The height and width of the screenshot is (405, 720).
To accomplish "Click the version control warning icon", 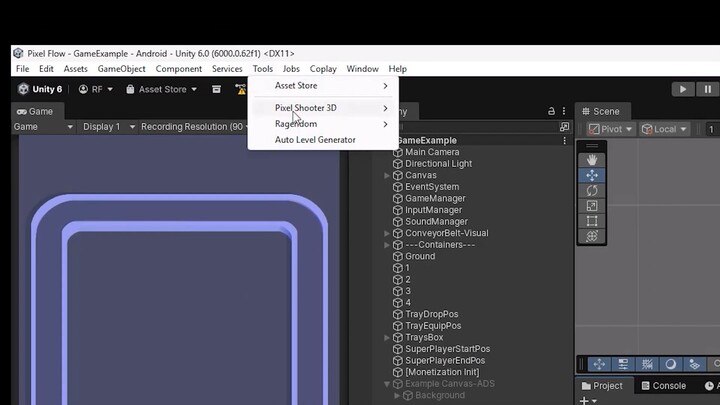I will point(241,89).
